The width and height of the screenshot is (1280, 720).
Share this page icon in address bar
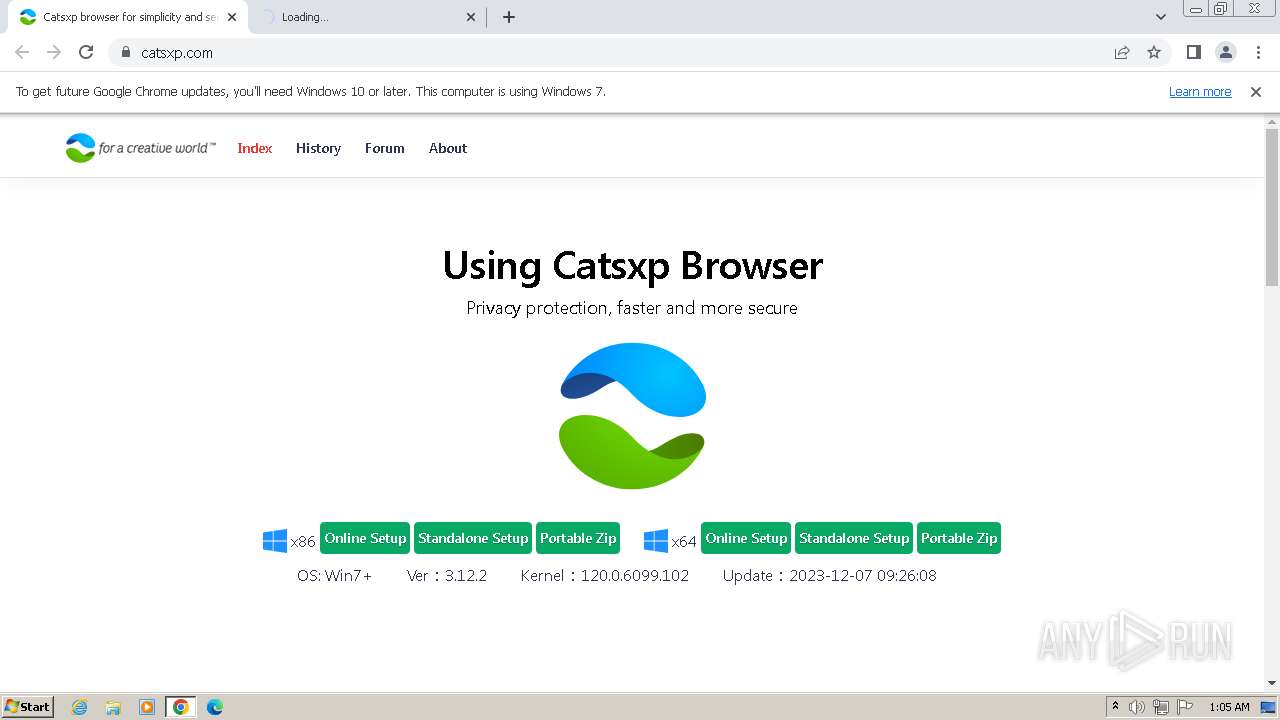click(x=1122, y=52)
